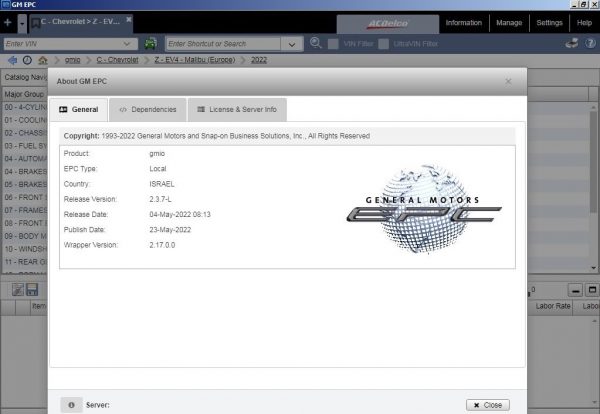Screen dimensions: 600x414
Task: Select 09 - BODY M major group row
Action: click(x=25, y=236)
